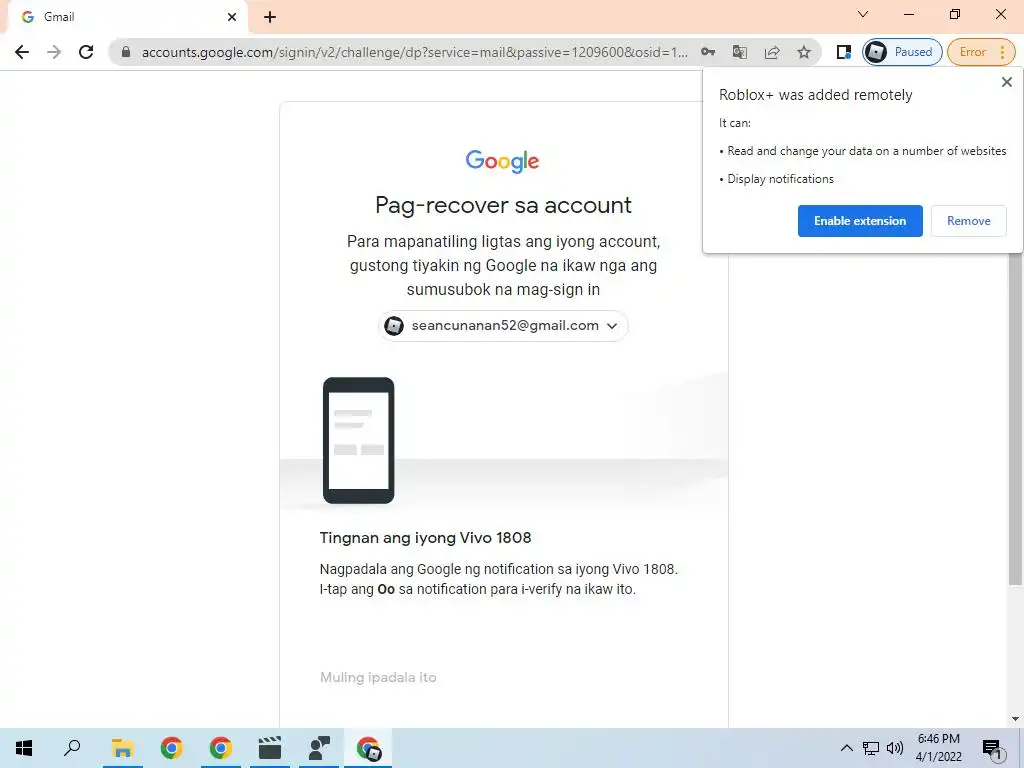Screen dimensions: 1024x768
Task: Go back to the previous page
Action: pos(22,52)
